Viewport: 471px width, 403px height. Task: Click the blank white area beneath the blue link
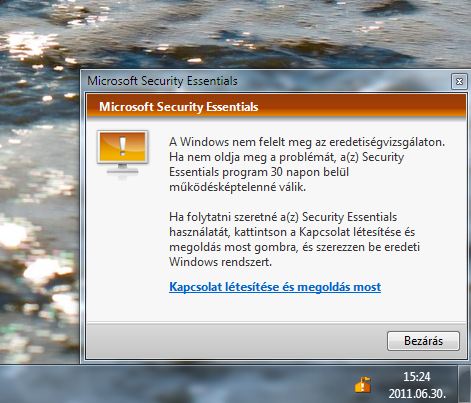[x=275, y=308]
